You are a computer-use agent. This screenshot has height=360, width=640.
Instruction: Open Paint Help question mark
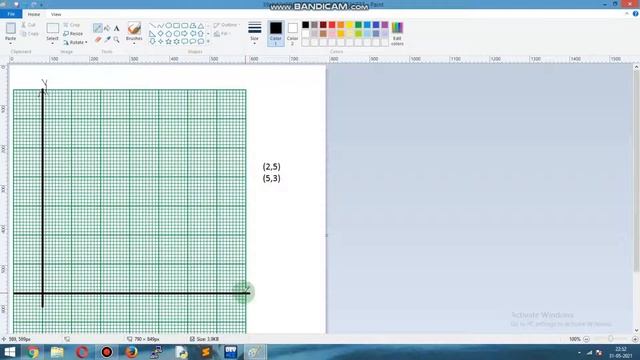point(636,14)
